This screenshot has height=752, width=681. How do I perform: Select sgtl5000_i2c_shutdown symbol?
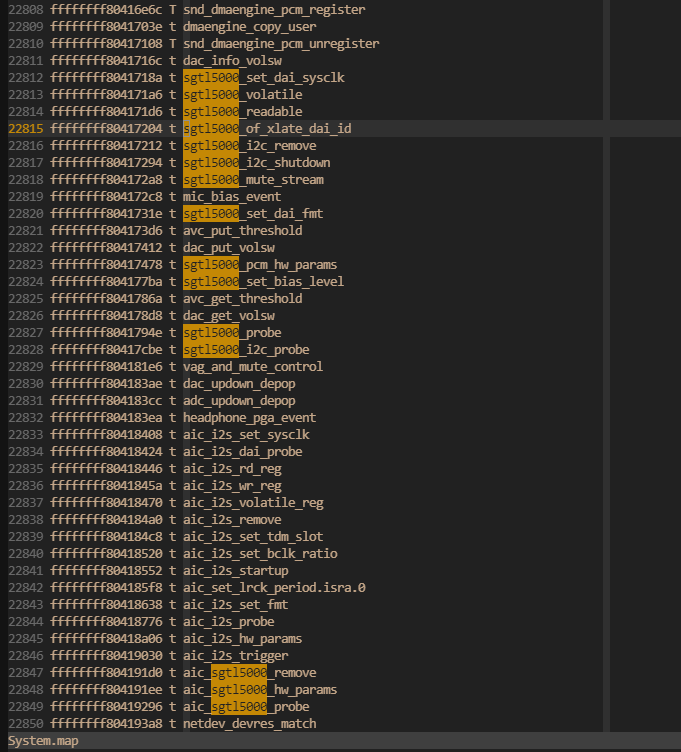click(x=257, y=163)
